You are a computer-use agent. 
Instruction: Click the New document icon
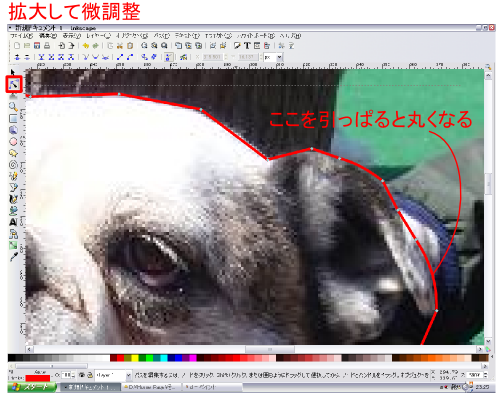17,46
